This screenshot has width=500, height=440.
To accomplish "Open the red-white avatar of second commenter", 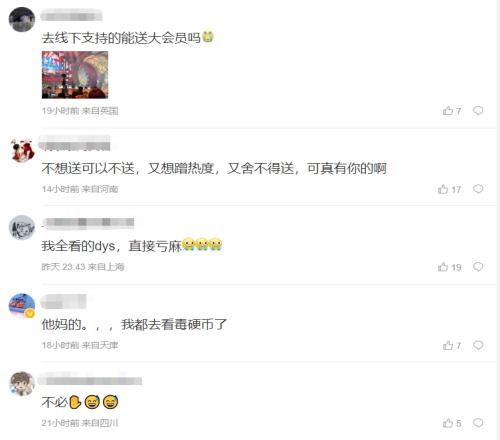I will (x=22, y=150).
